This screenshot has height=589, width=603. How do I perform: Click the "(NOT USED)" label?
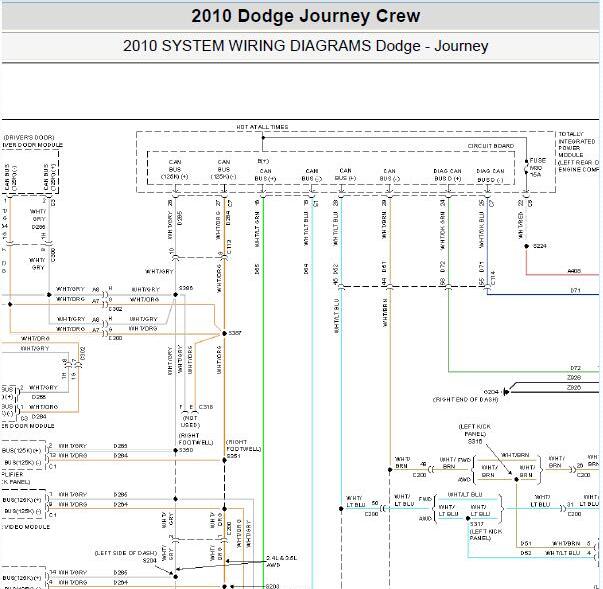(190, 421)
